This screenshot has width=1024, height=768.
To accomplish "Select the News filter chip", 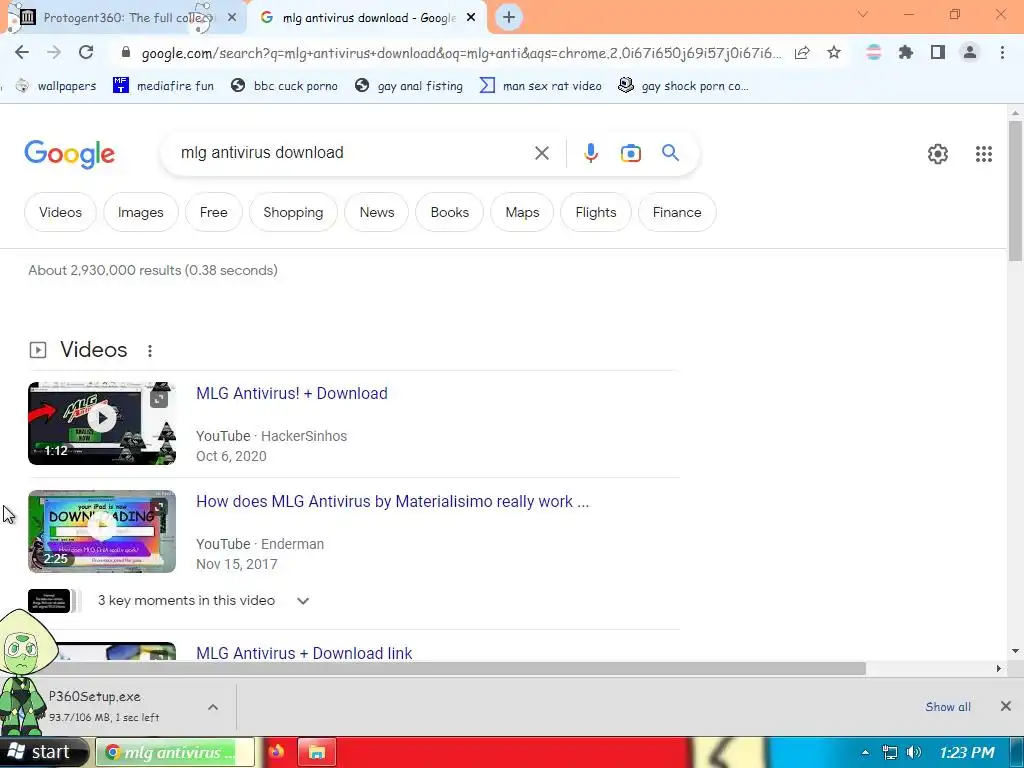I will click(377, 212).
